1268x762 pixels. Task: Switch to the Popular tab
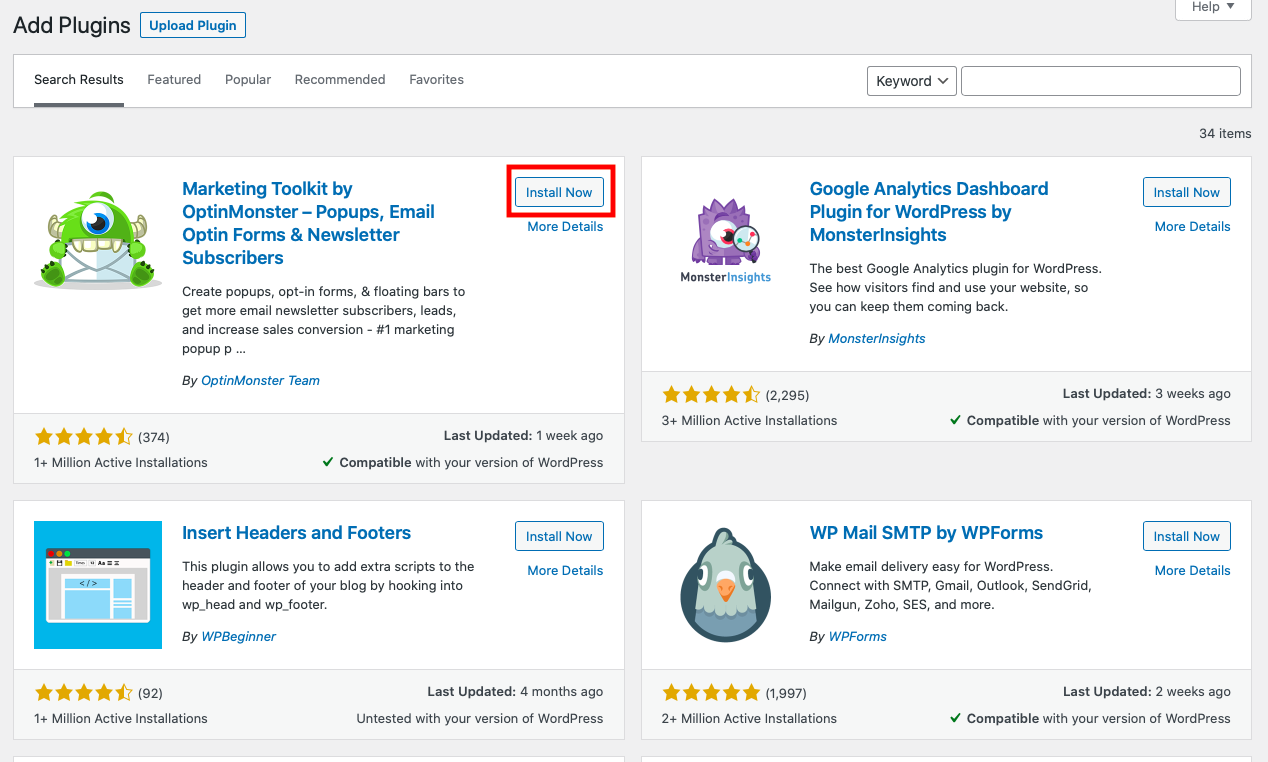pos(248,80)
